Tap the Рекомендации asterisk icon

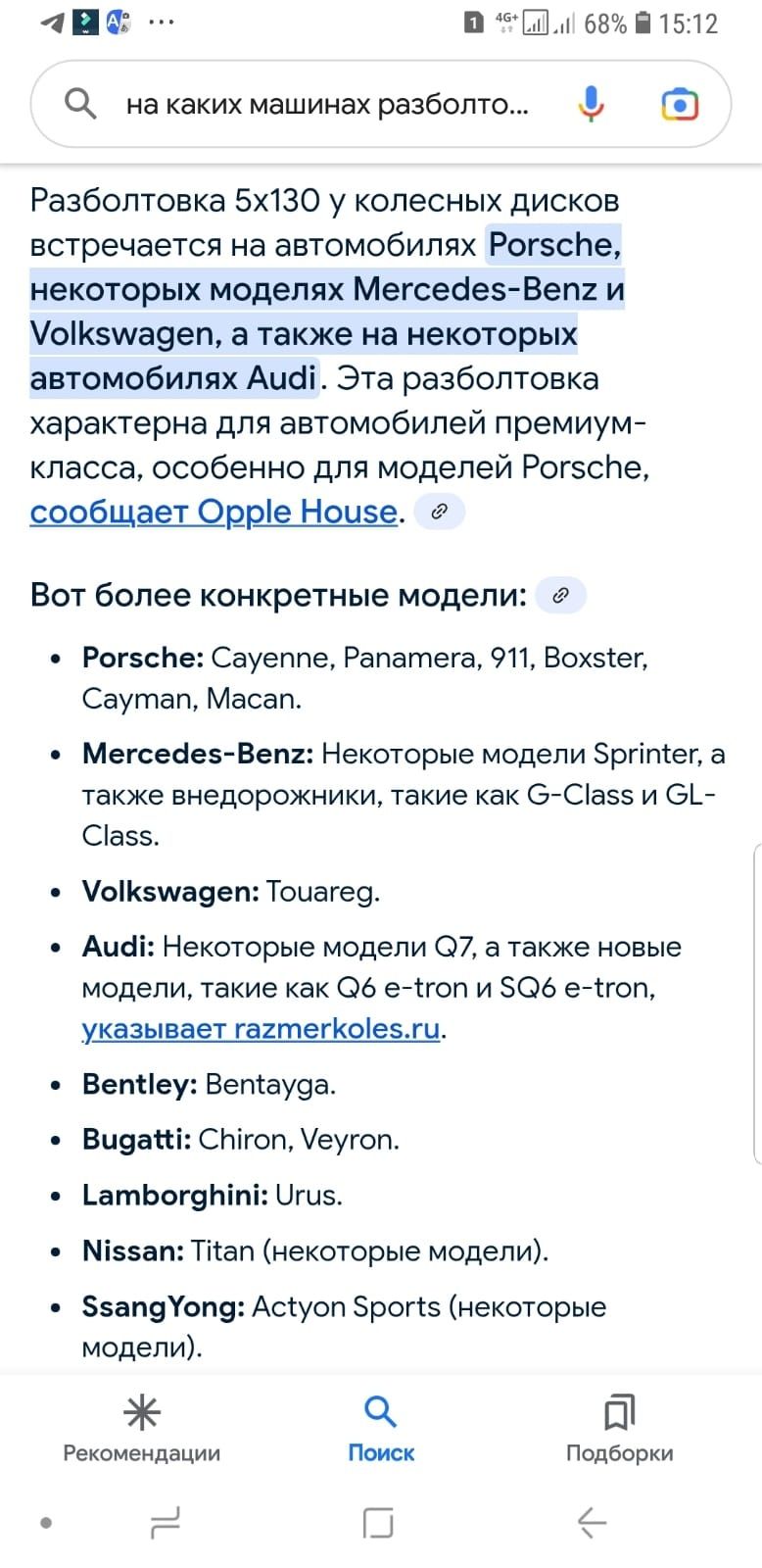pyautogui.click(x=142, y=1412)
